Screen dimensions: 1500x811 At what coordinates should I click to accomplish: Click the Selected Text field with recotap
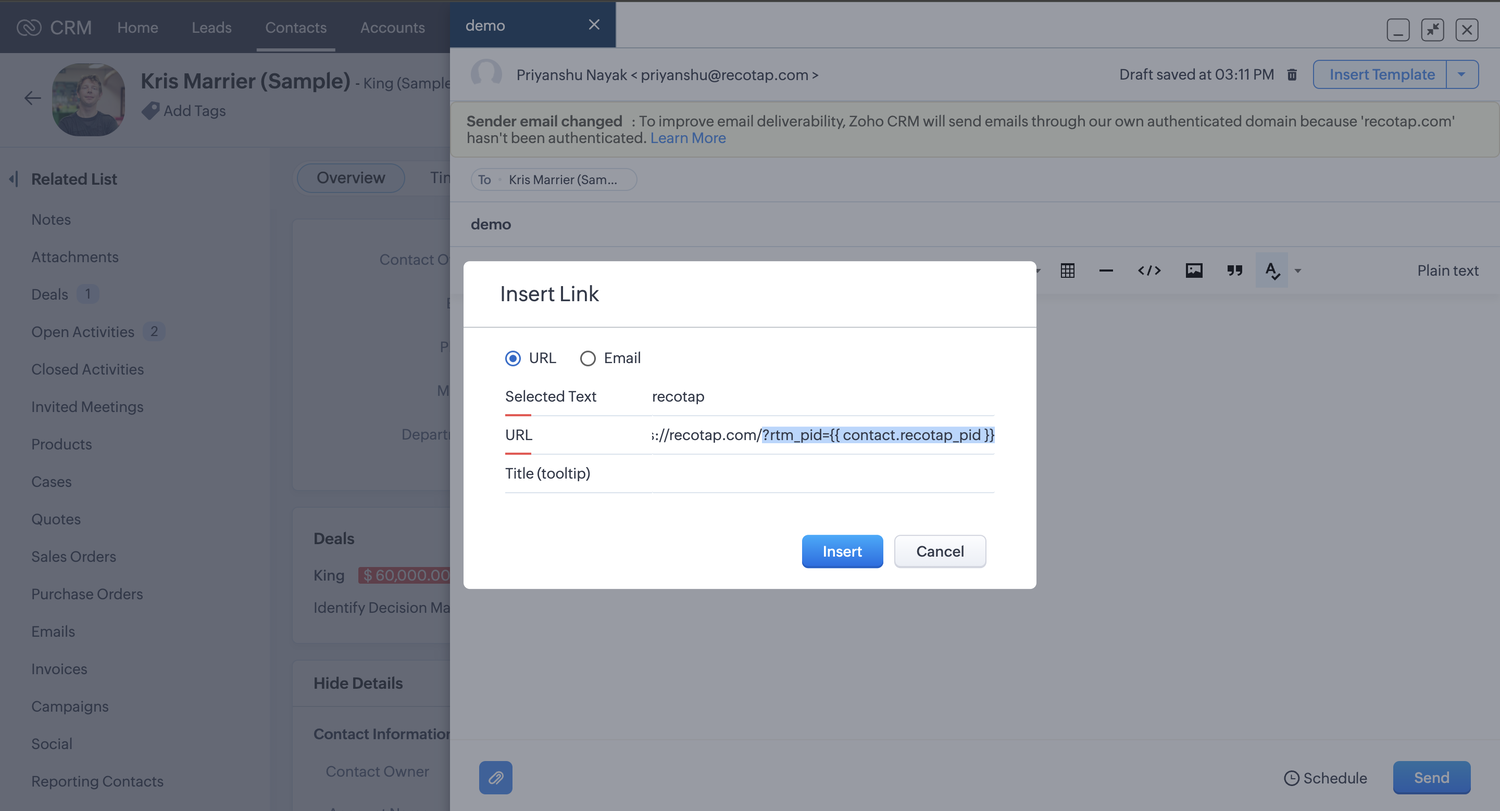822,397
